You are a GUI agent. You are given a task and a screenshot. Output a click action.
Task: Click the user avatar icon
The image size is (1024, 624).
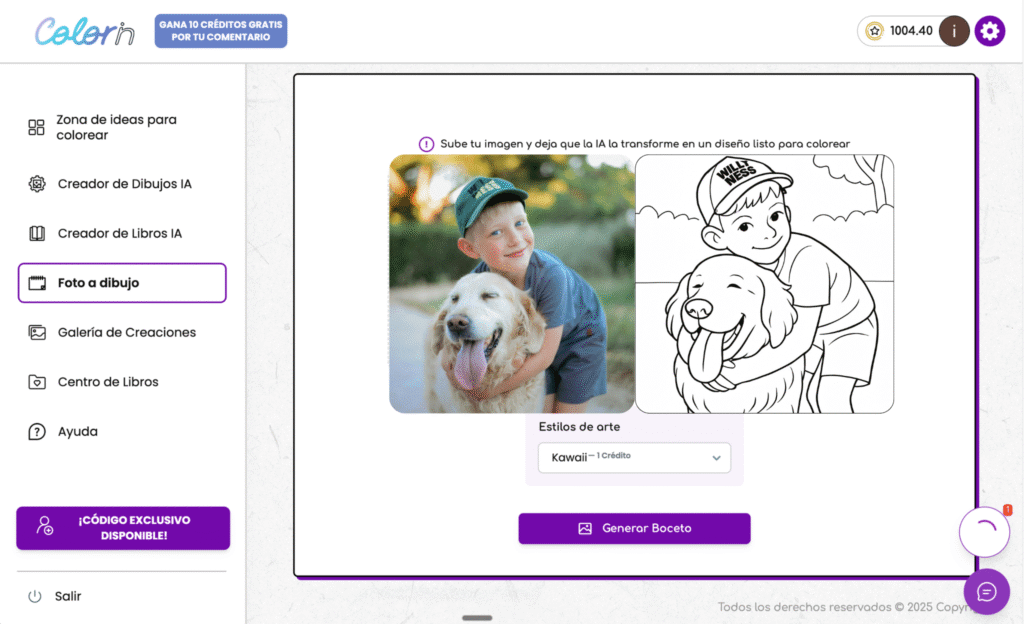tap(954, 31)
